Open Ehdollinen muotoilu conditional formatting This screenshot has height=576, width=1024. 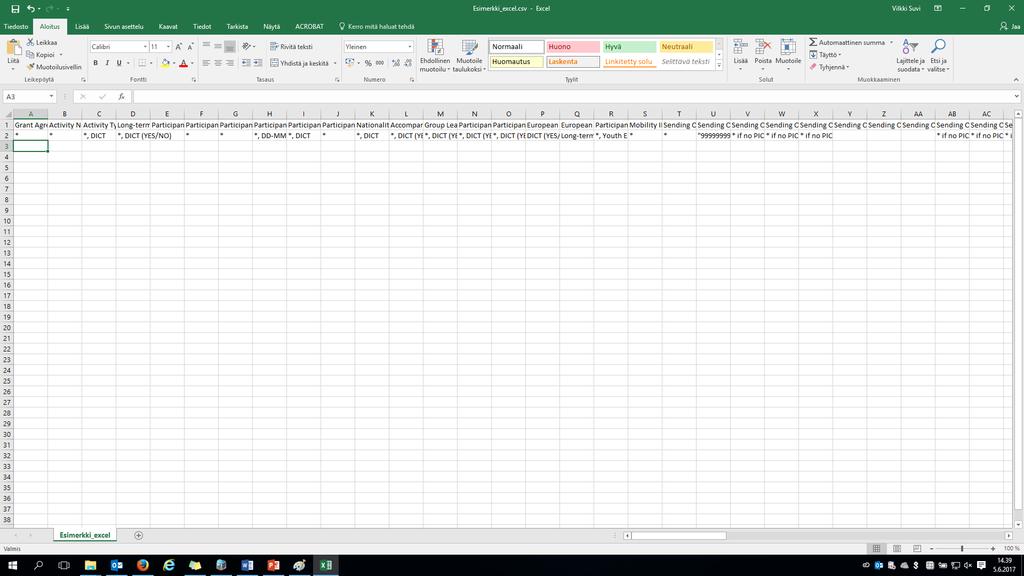point(435,55)
